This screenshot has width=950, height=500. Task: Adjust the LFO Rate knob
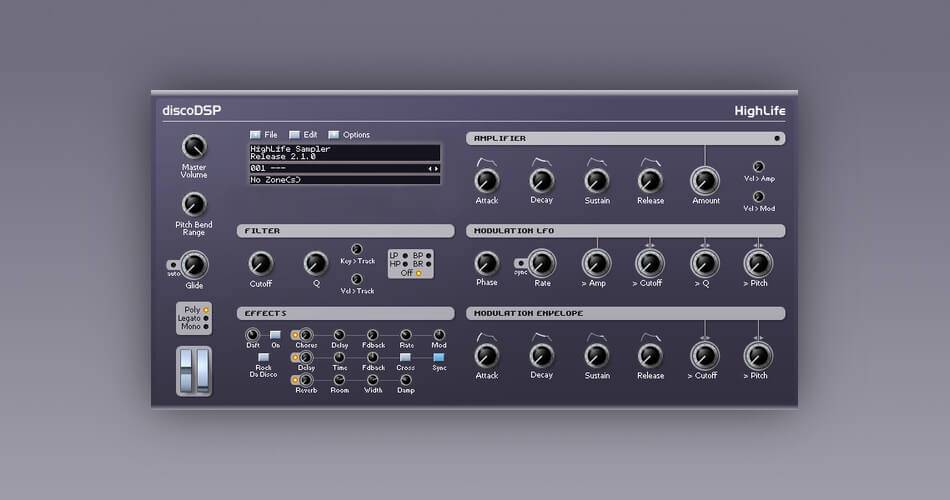tap(542, 264)
